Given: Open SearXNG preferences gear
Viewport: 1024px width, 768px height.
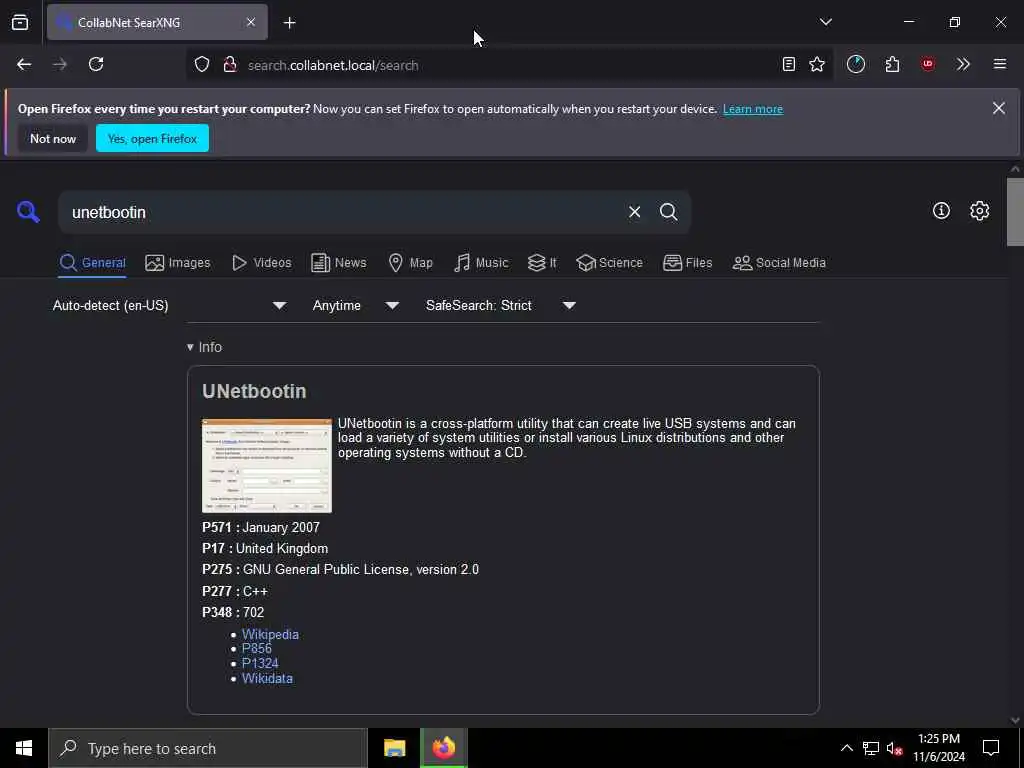Looking at the screenshot, I should pos(979,210).
